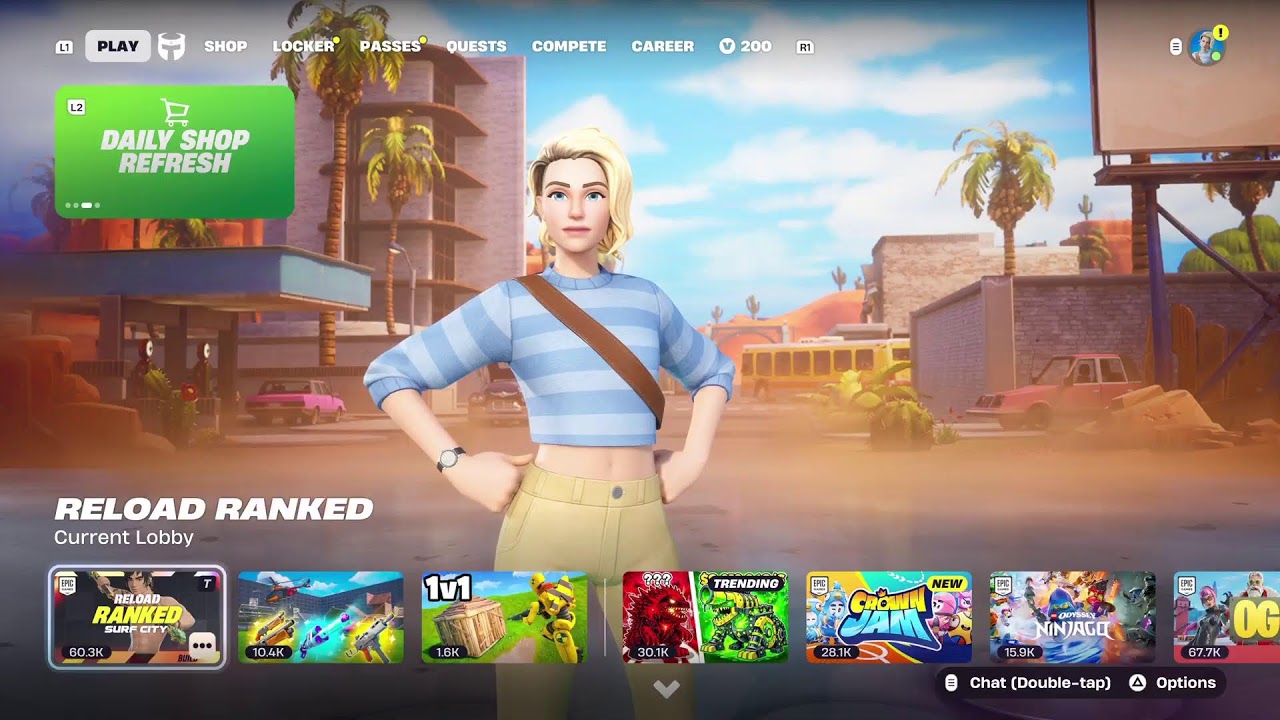Open the player profile avatar
The image size is (1280, 720).
point(1206,47)
